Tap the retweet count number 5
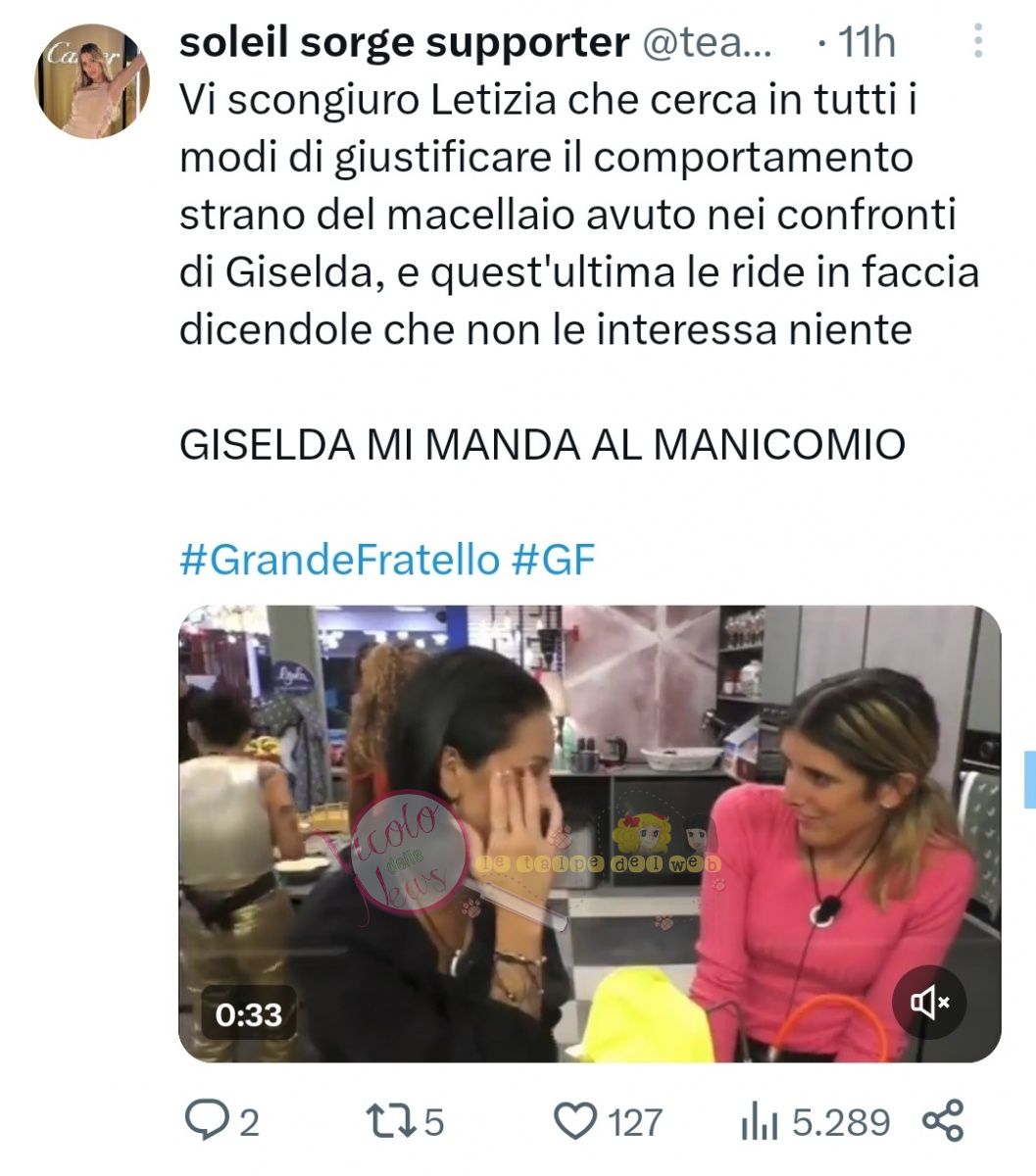1036x1176 pixels. (433, 1122)
